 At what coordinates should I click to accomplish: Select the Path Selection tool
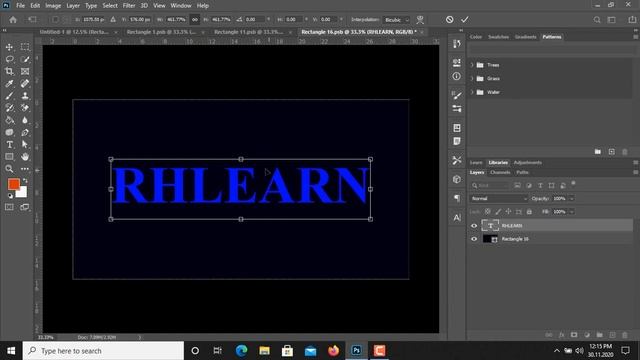pos(25,144)
